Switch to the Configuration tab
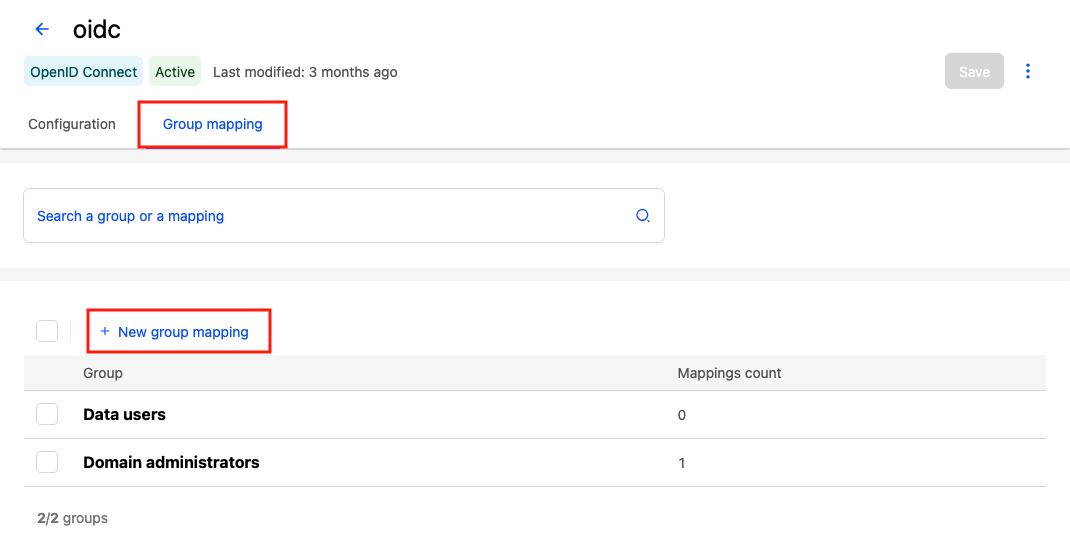This screenshot has width=1070, height=557. point(72,125)
